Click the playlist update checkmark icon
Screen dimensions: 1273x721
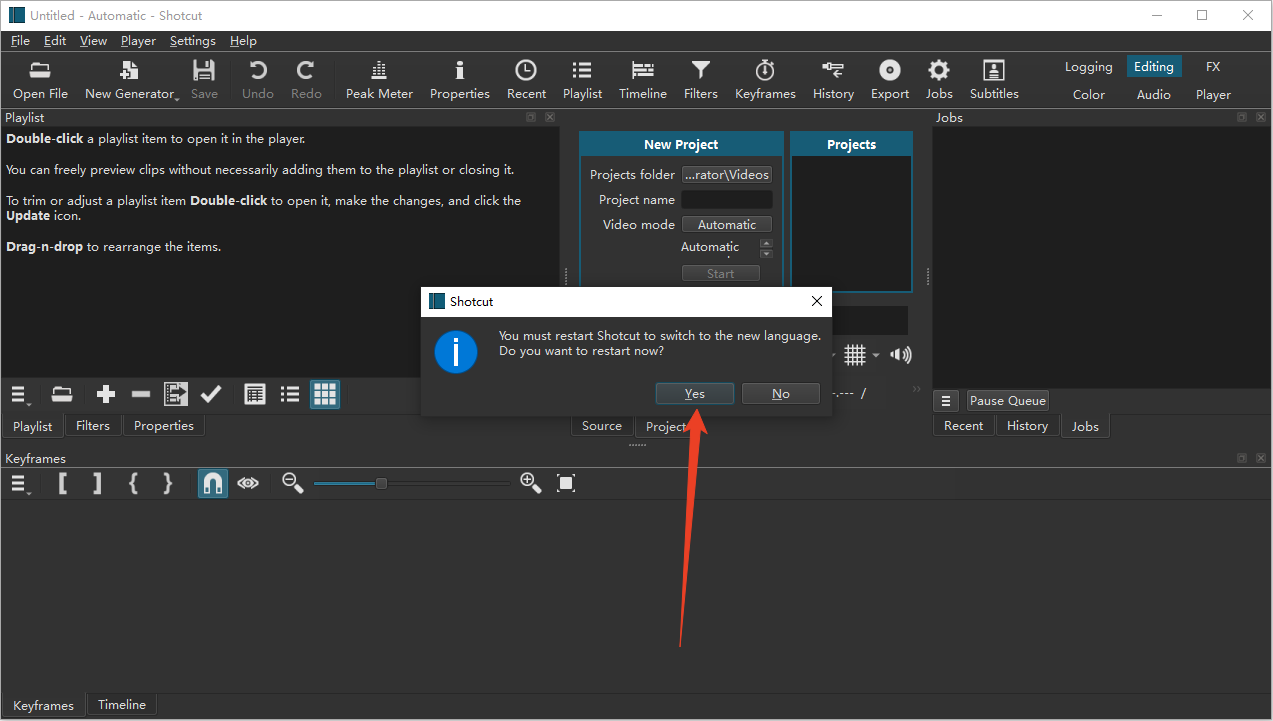click(211, 395)
